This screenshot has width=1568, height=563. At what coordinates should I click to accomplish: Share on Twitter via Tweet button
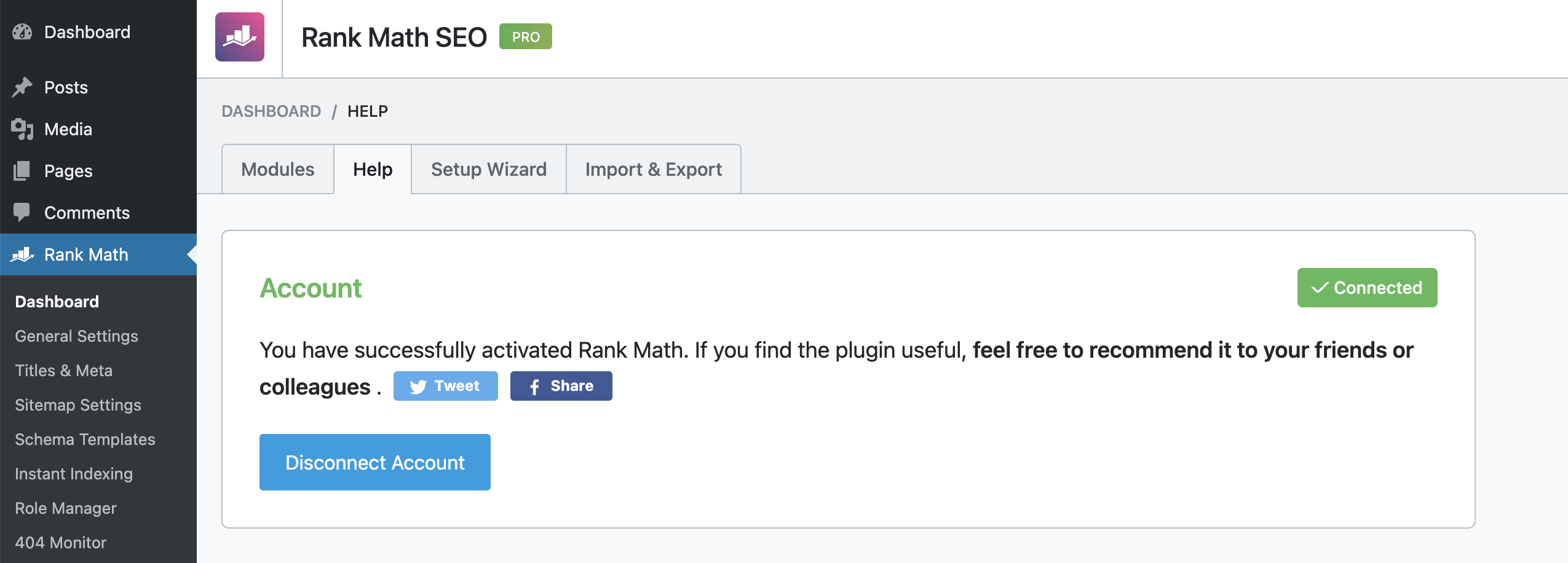tap(445, 386)
